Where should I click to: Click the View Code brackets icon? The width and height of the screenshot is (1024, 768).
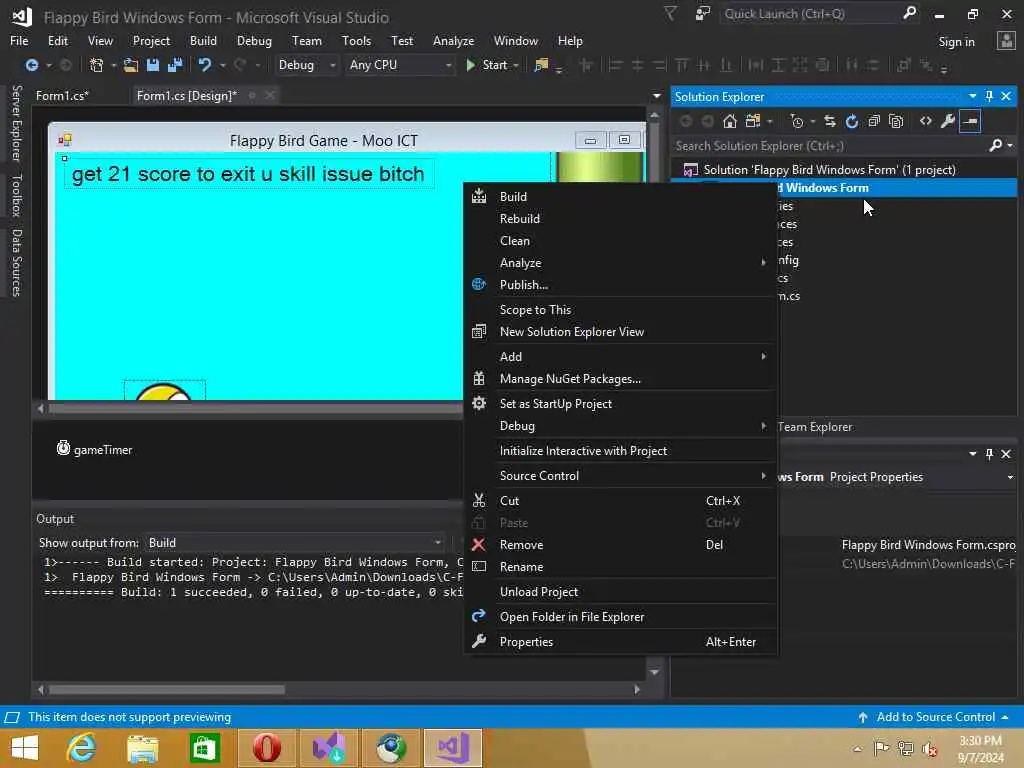(x=925, y=121)
